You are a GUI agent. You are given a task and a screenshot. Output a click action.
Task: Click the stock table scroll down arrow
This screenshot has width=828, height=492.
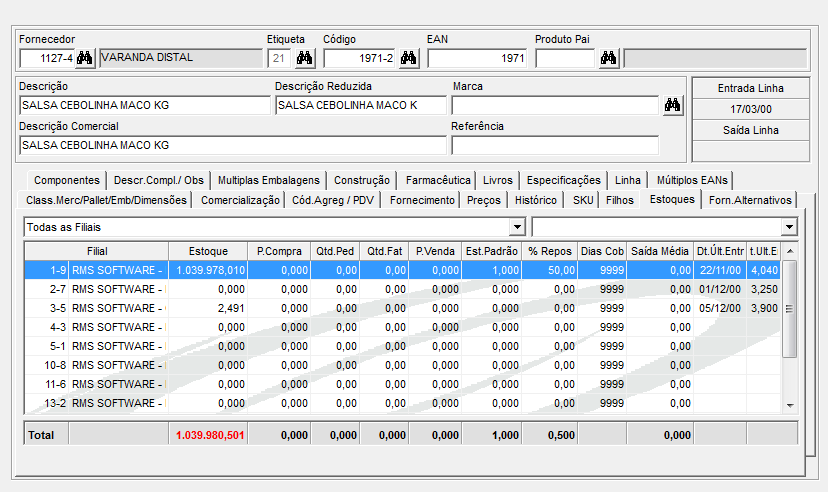(790, 405)
